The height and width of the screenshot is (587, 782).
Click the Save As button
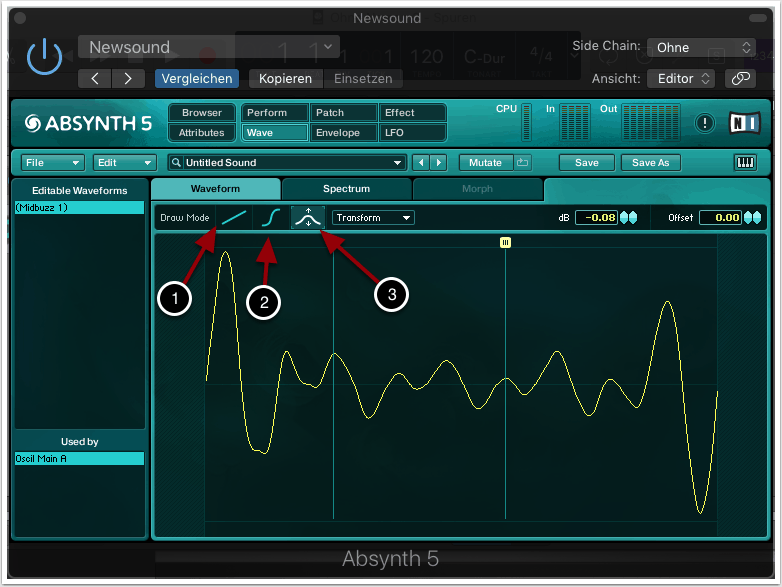click(650, 162)
